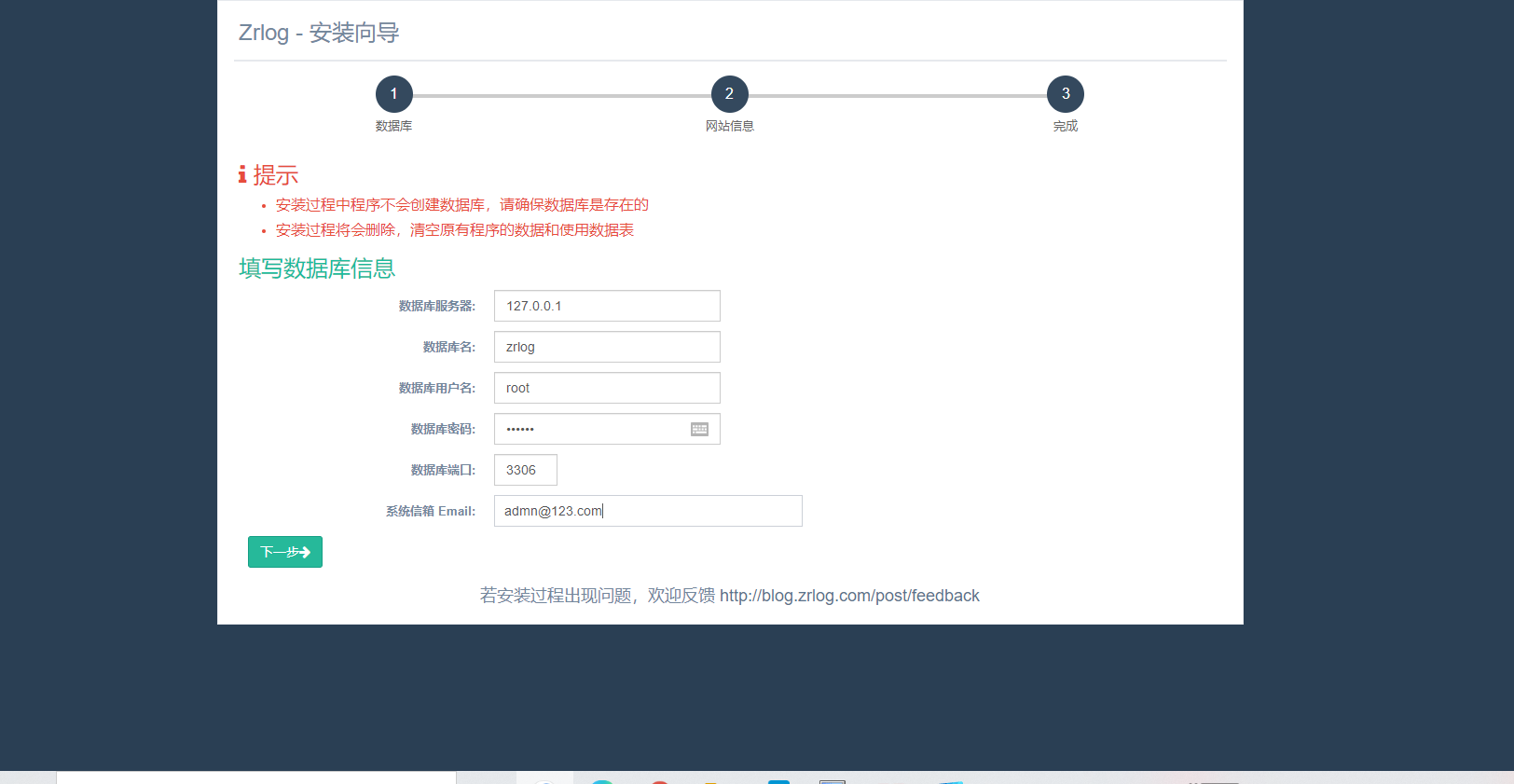Click the warning about 清空原有程序的数据
Screen dimensions: 1514x784
pos(455,230)
